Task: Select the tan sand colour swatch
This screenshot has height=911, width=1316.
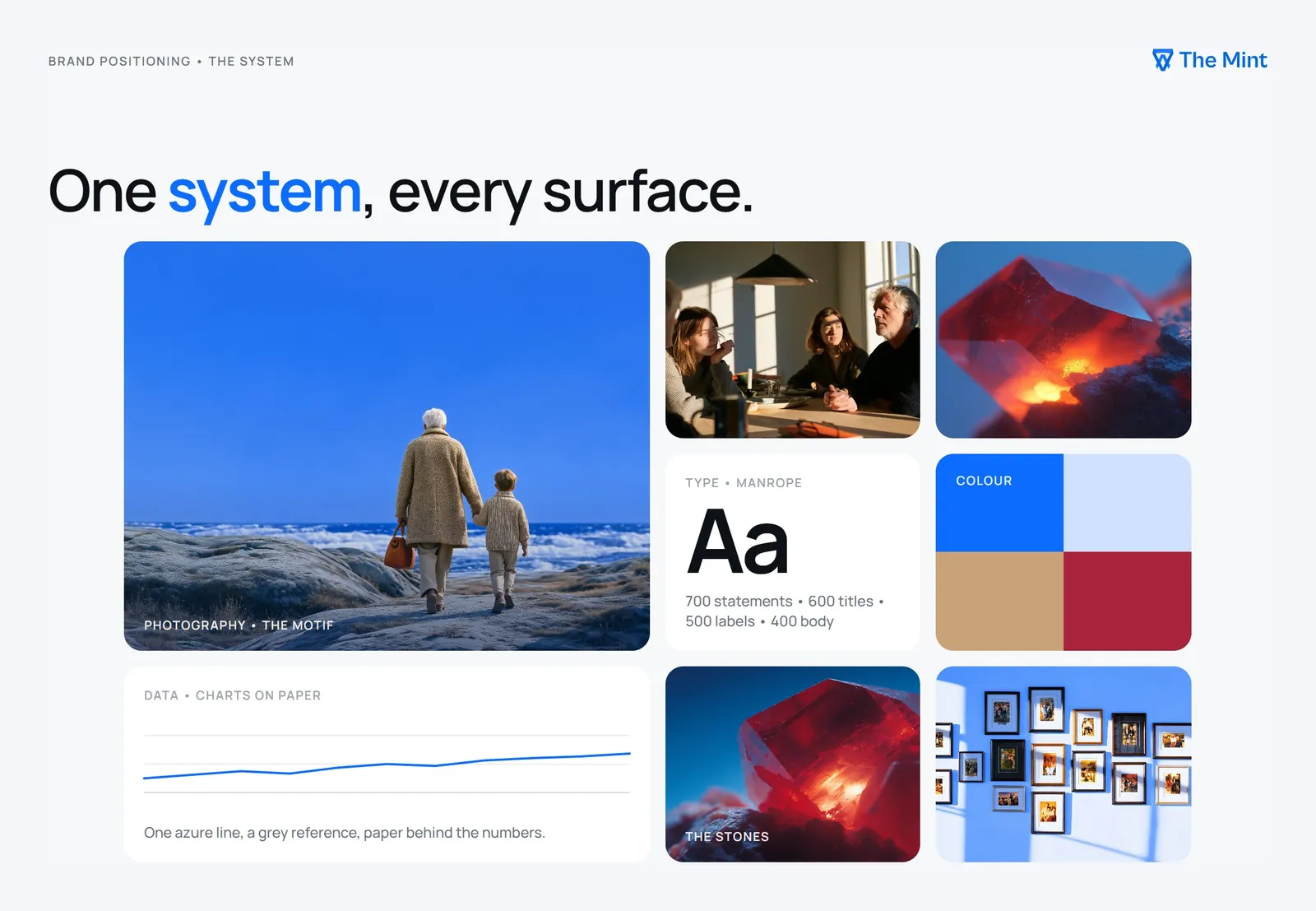Action: click(999, 601)
